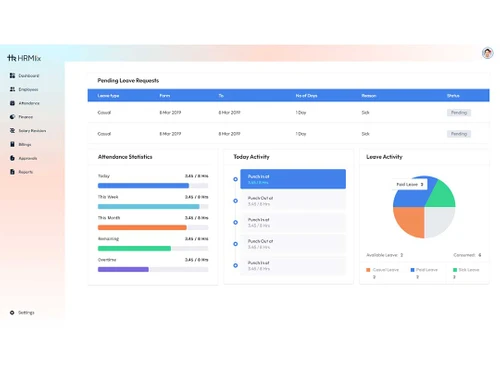
Task: Click the This Week progress bar
Action: pos(153,207)
